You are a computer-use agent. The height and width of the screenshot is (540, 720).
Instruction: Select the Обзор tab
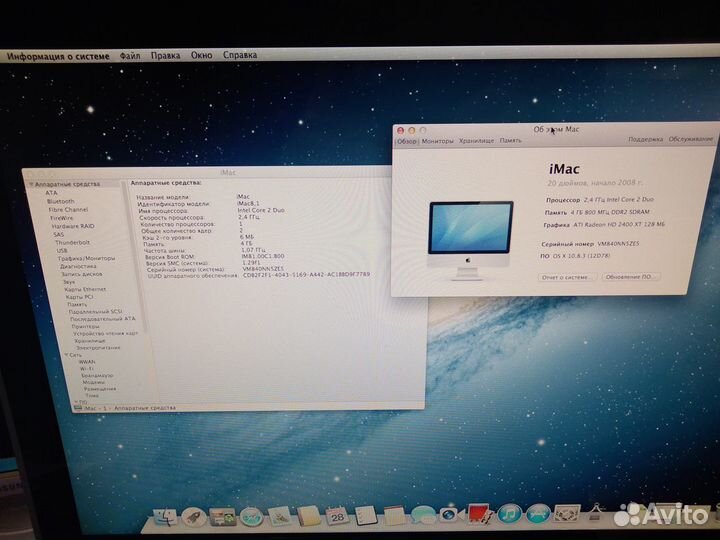pyautogui.click(x=406, y=141)
